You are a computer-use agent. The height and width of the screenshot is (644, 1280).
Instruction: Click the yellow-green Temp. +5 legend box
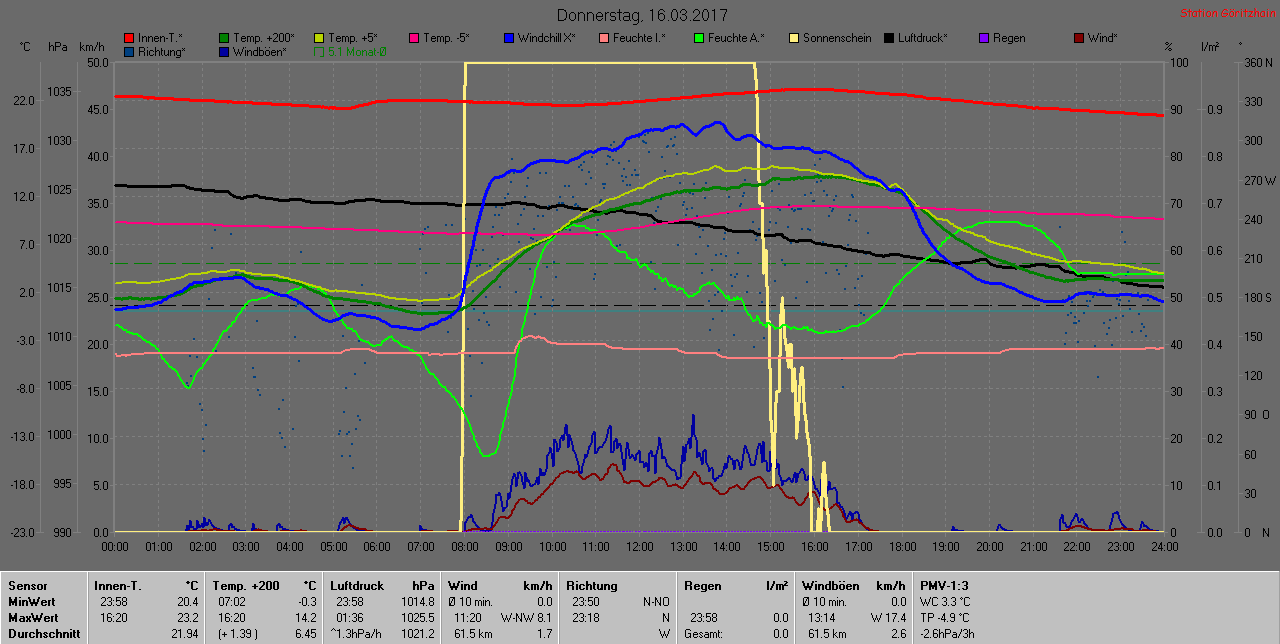click(319, 38)
